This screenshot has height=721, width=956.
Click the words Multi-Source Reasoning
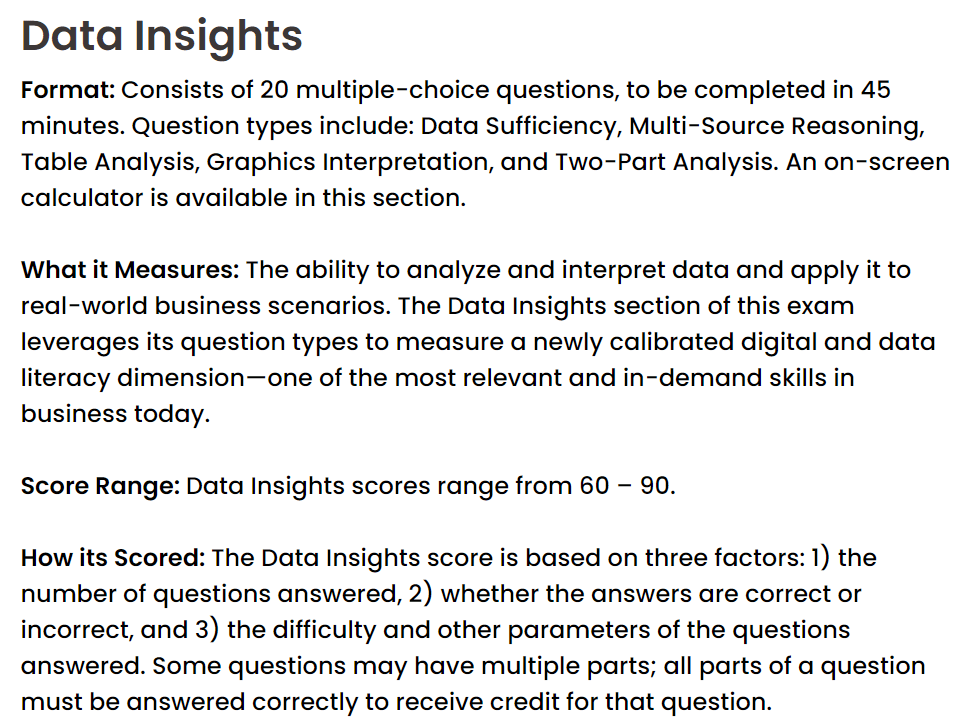point(776,126)
